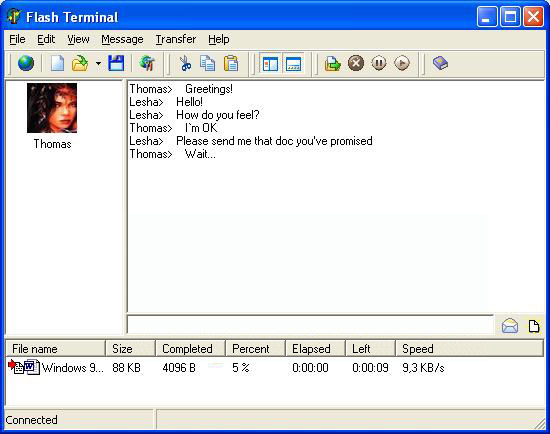Expand the arrow next to open folder
550x434 pixels.
pyautogui.click(x=98, y=64)
